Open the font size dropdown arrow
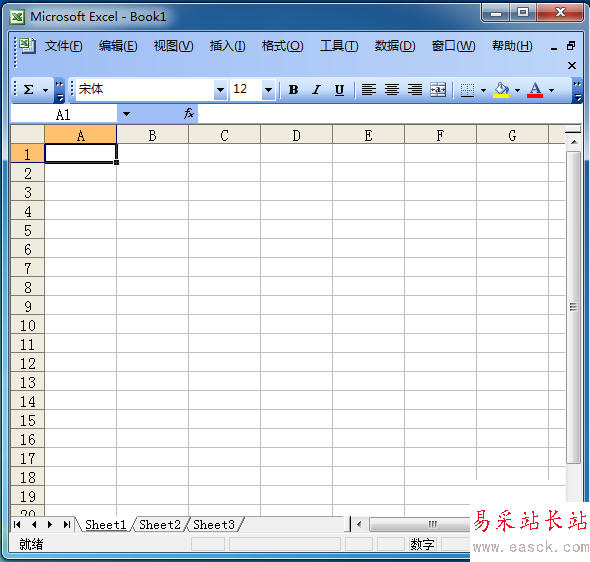Image resolution: width=590 pixels, height=562 pixels. (268, 90)
